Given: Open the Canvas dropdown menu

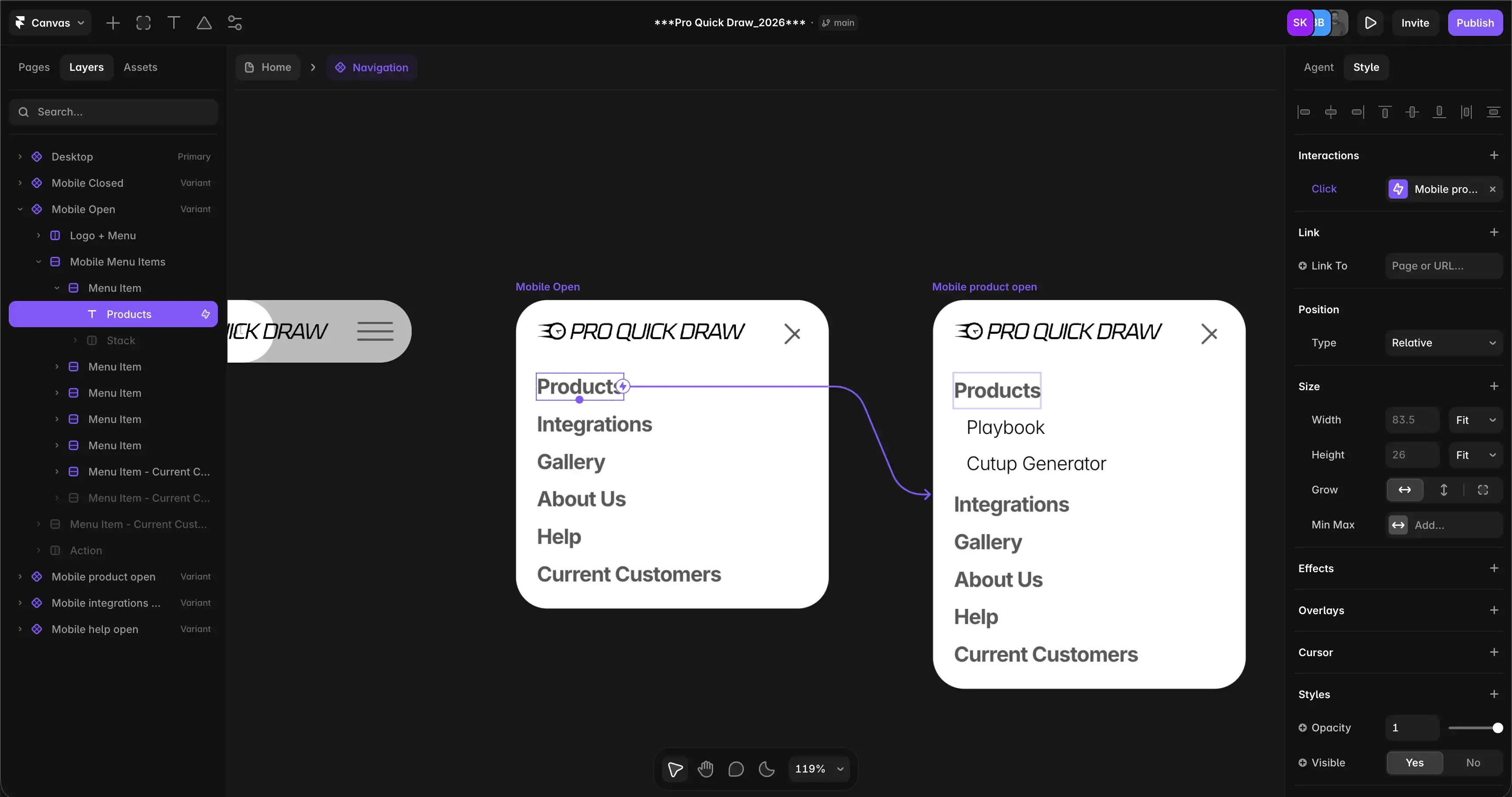Looking at the screenshot, I should coord(50,23).
